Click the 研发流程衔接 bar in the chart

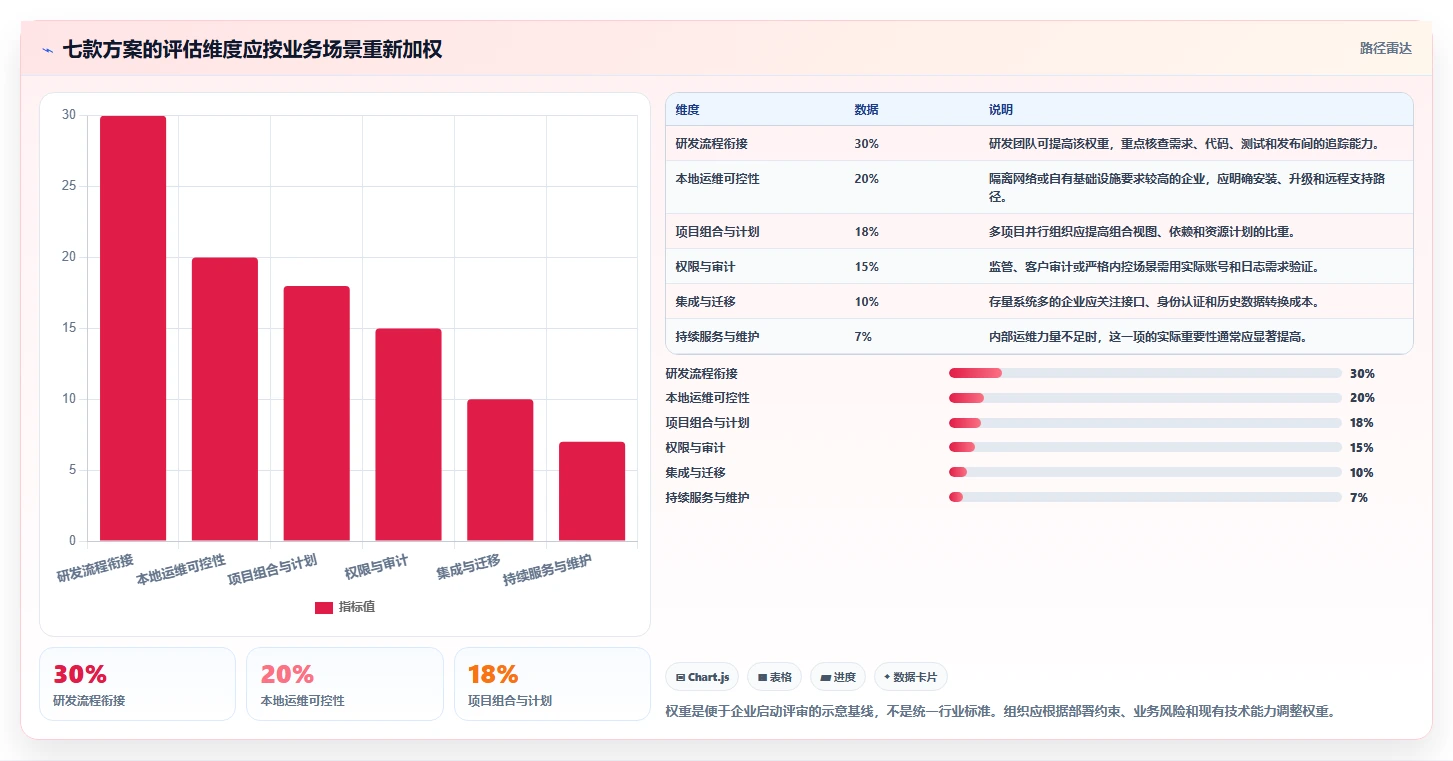[x=133, y=328]
